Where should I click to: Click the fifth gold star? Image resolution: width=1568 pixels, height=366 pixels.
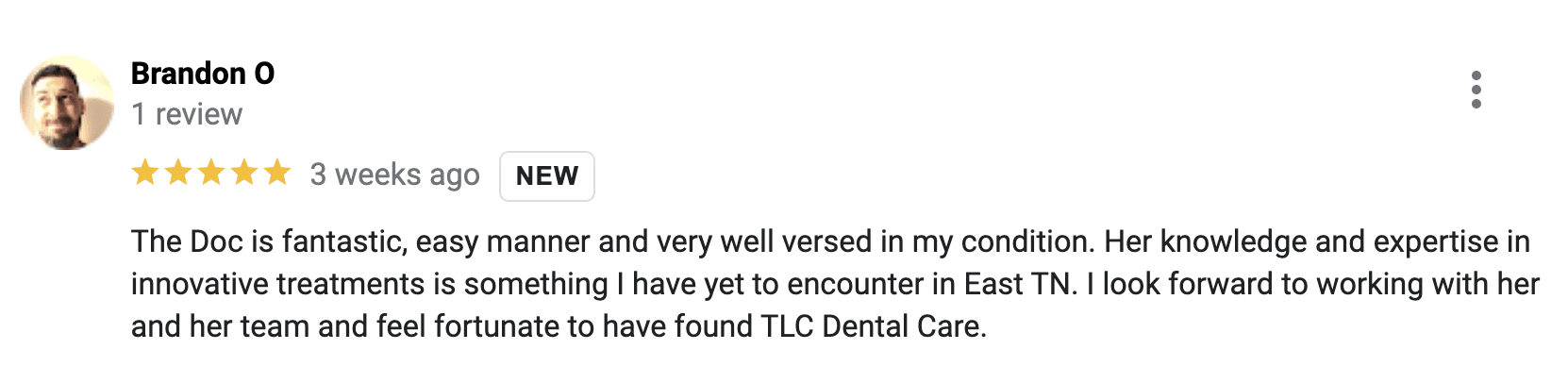(x=277, y=173)
